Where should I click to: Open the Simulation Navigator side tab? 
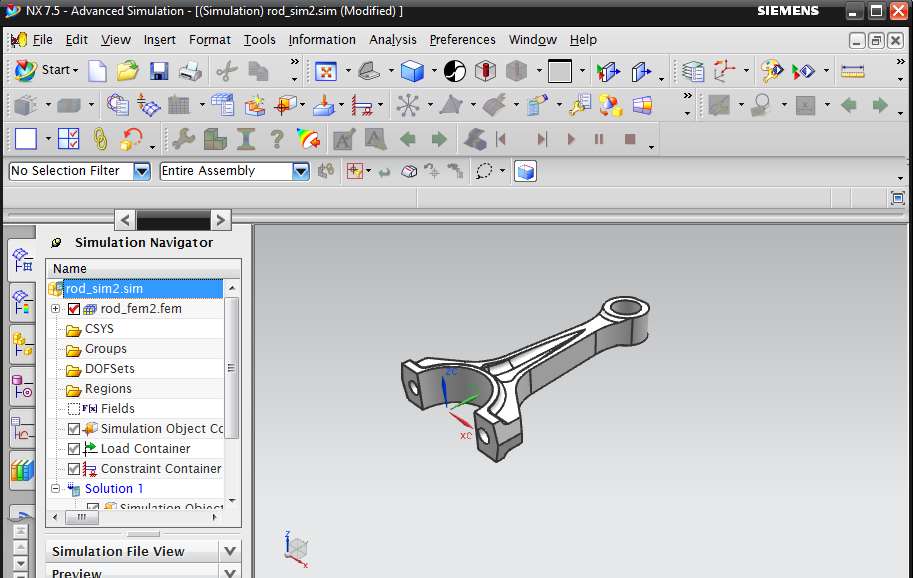coord(22,260)
